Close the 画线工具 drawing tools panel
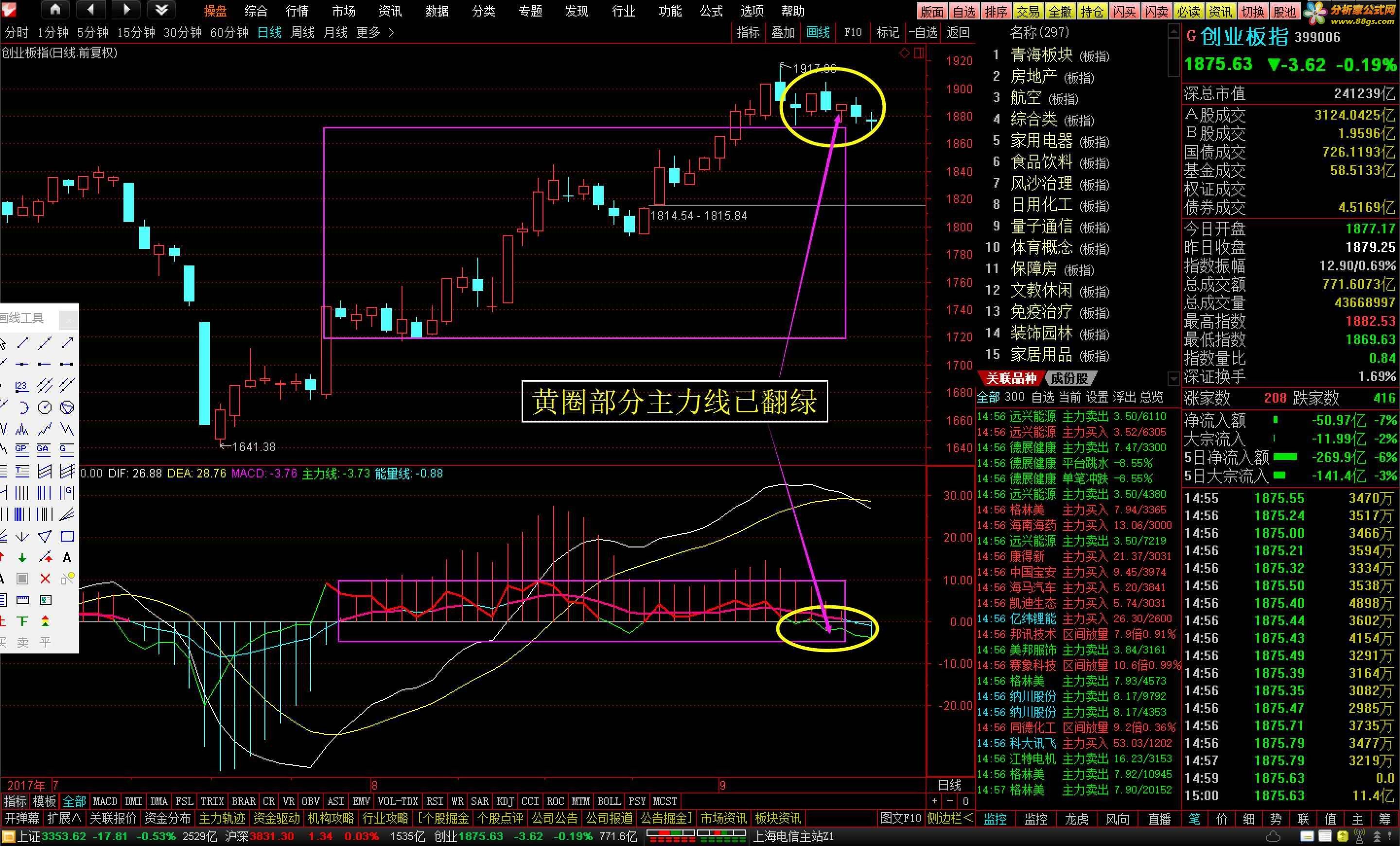The image size is (1400, 846). [x=69, y=320]
